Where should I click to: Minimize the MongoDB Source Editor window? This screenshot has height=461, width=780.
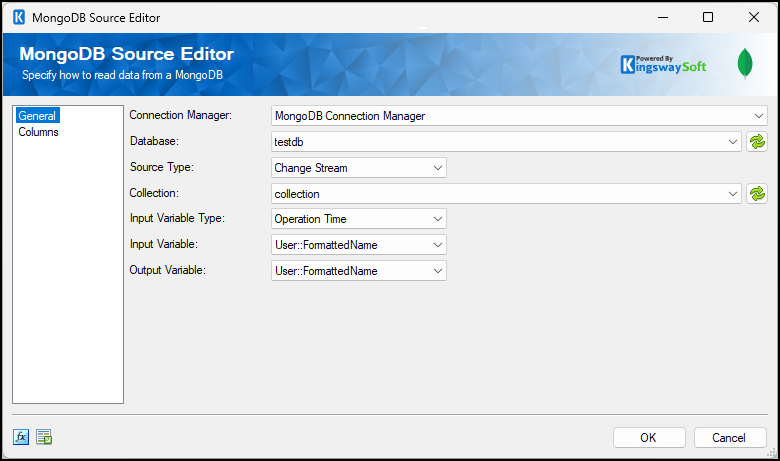point(663,17)
